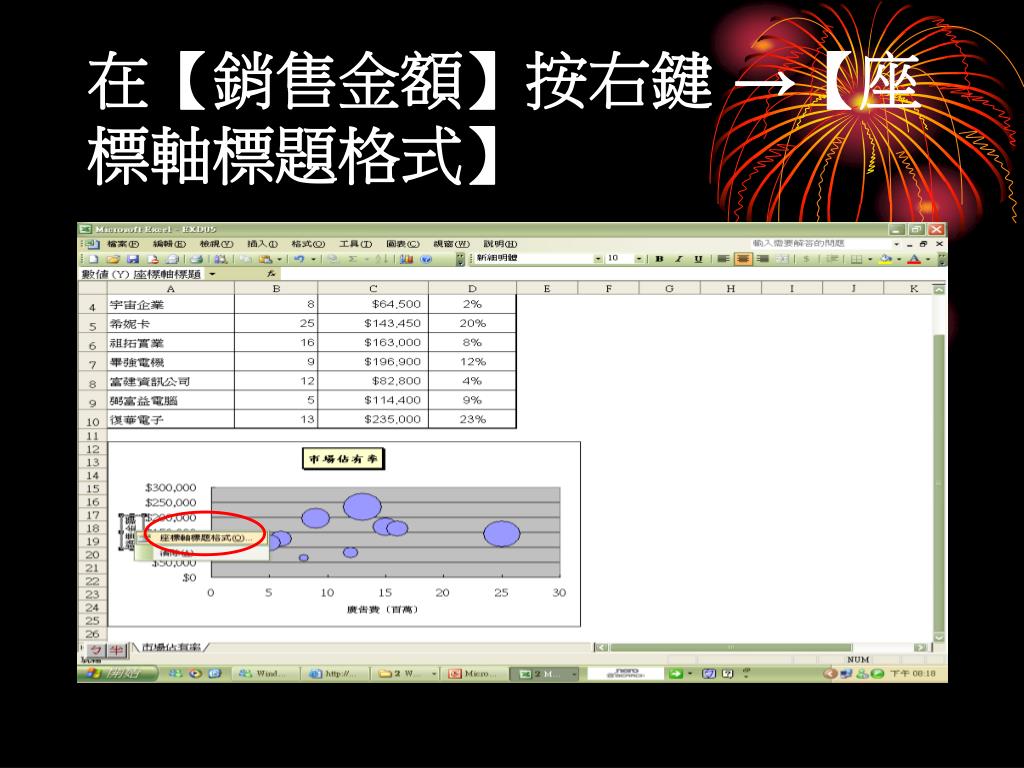Click the largest bubble at x=25

coord(502,534)
